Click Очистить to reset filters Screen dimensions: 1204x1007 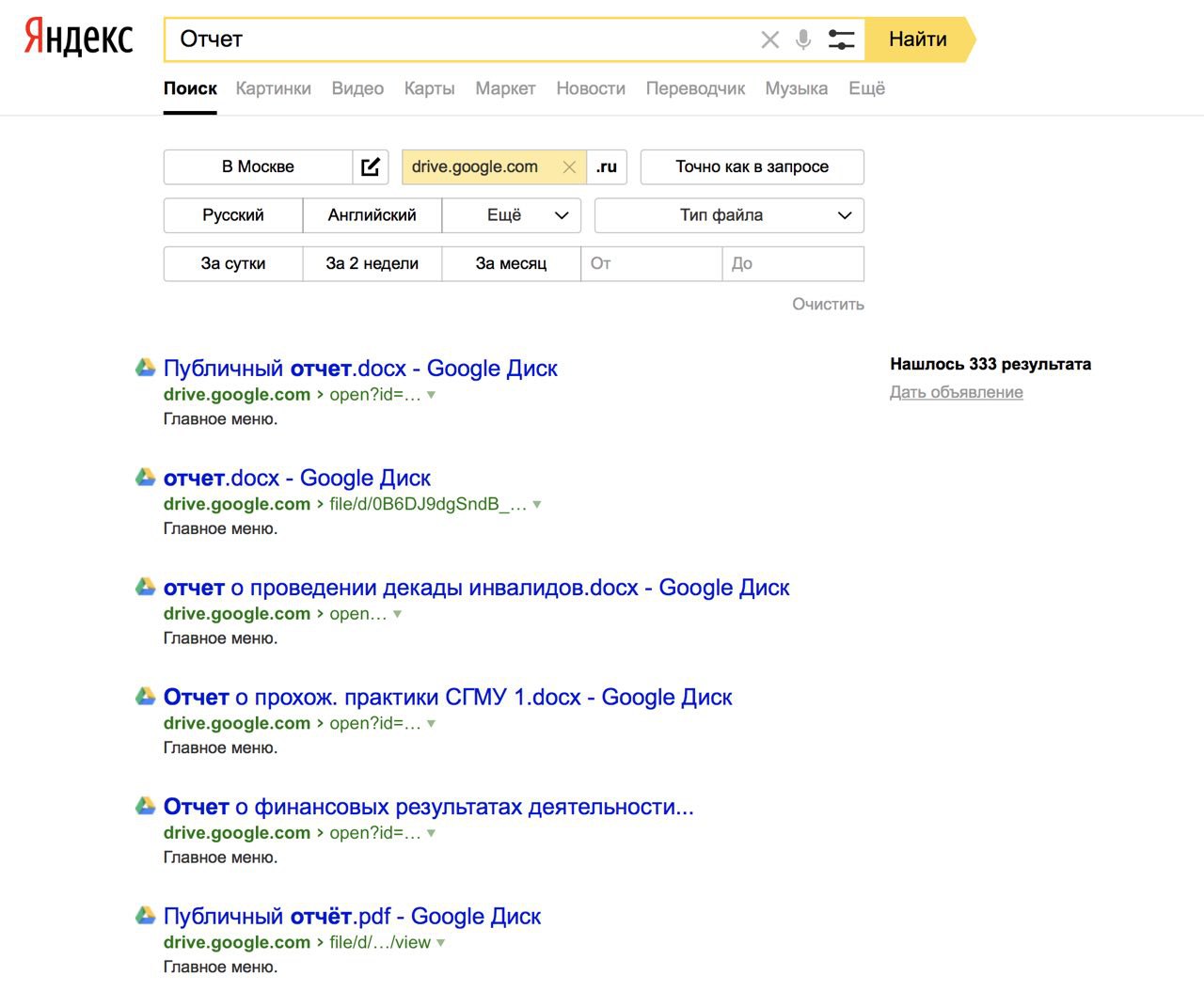tap(828, 305)
